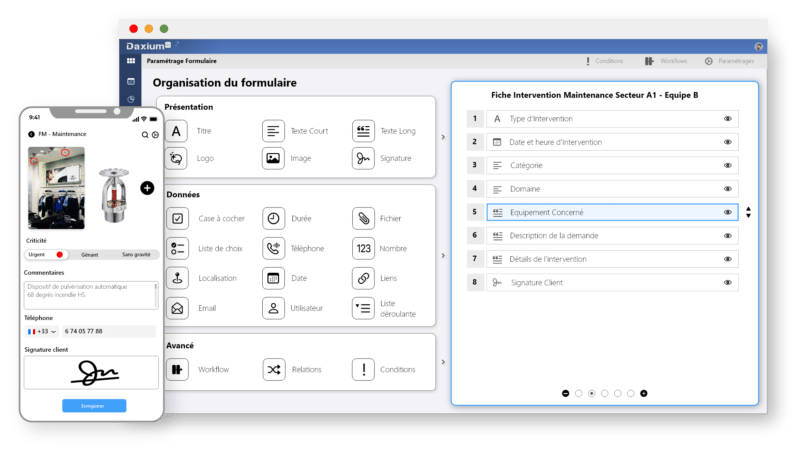Viewport: 800px width, 455px height.
Task: Expand the Présentation panel chevron
Action: 443,137
